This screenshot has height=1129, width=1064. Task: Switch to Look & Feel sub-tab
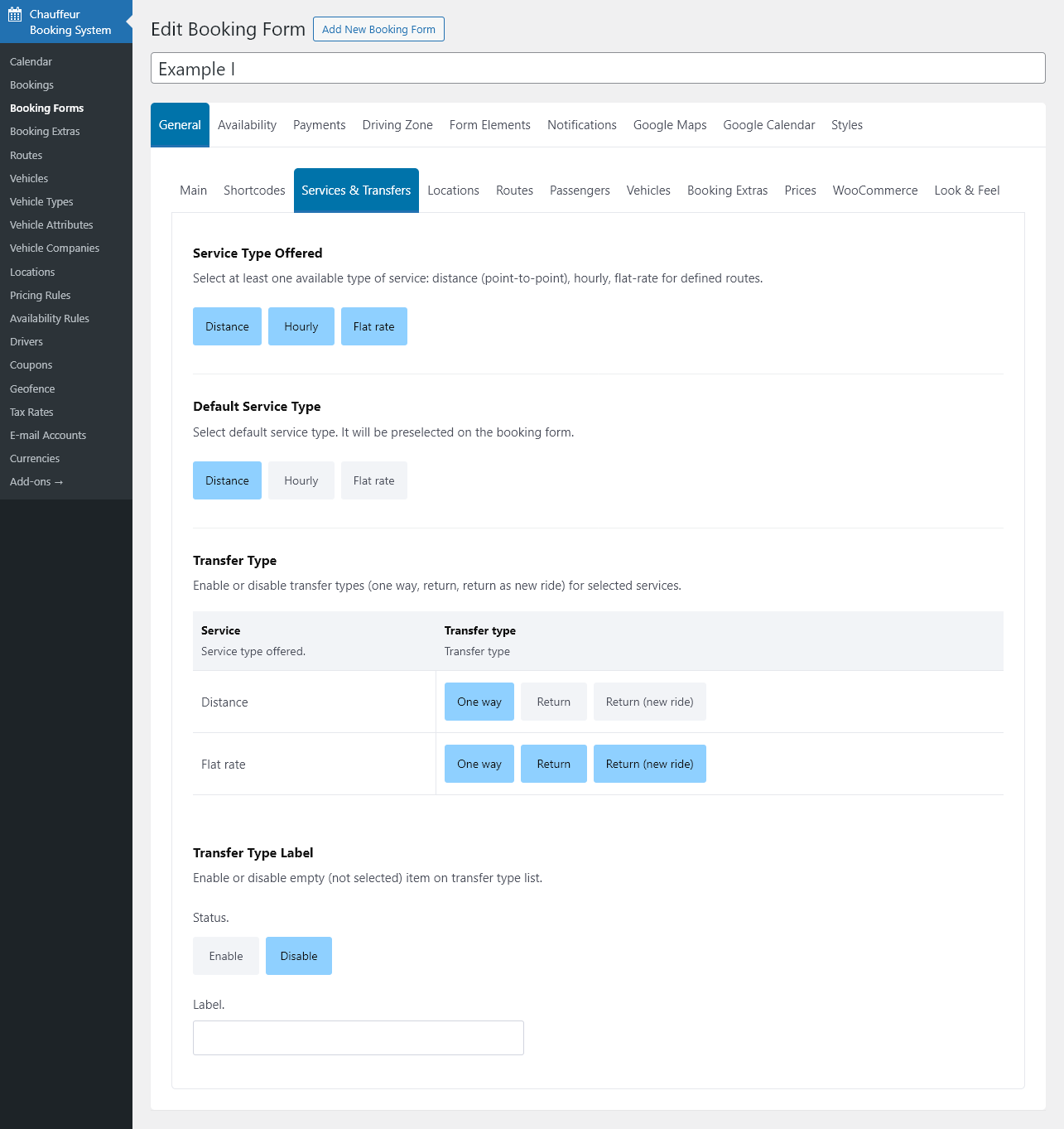pyautogui.click(x=966, y=191)
